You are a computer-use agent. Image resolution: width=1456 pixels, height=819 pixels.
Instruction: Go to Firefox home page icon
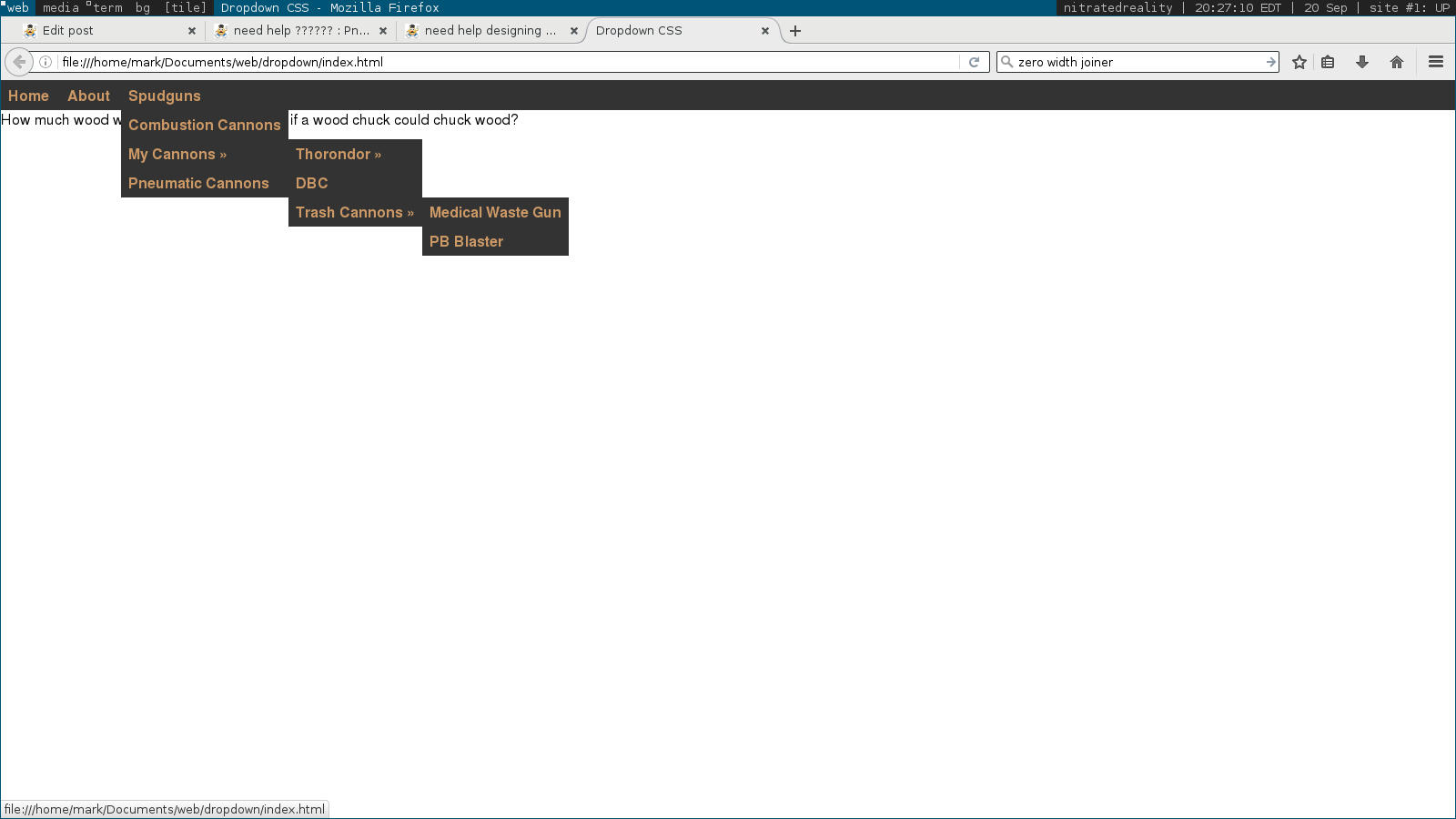pos(1397,62)
